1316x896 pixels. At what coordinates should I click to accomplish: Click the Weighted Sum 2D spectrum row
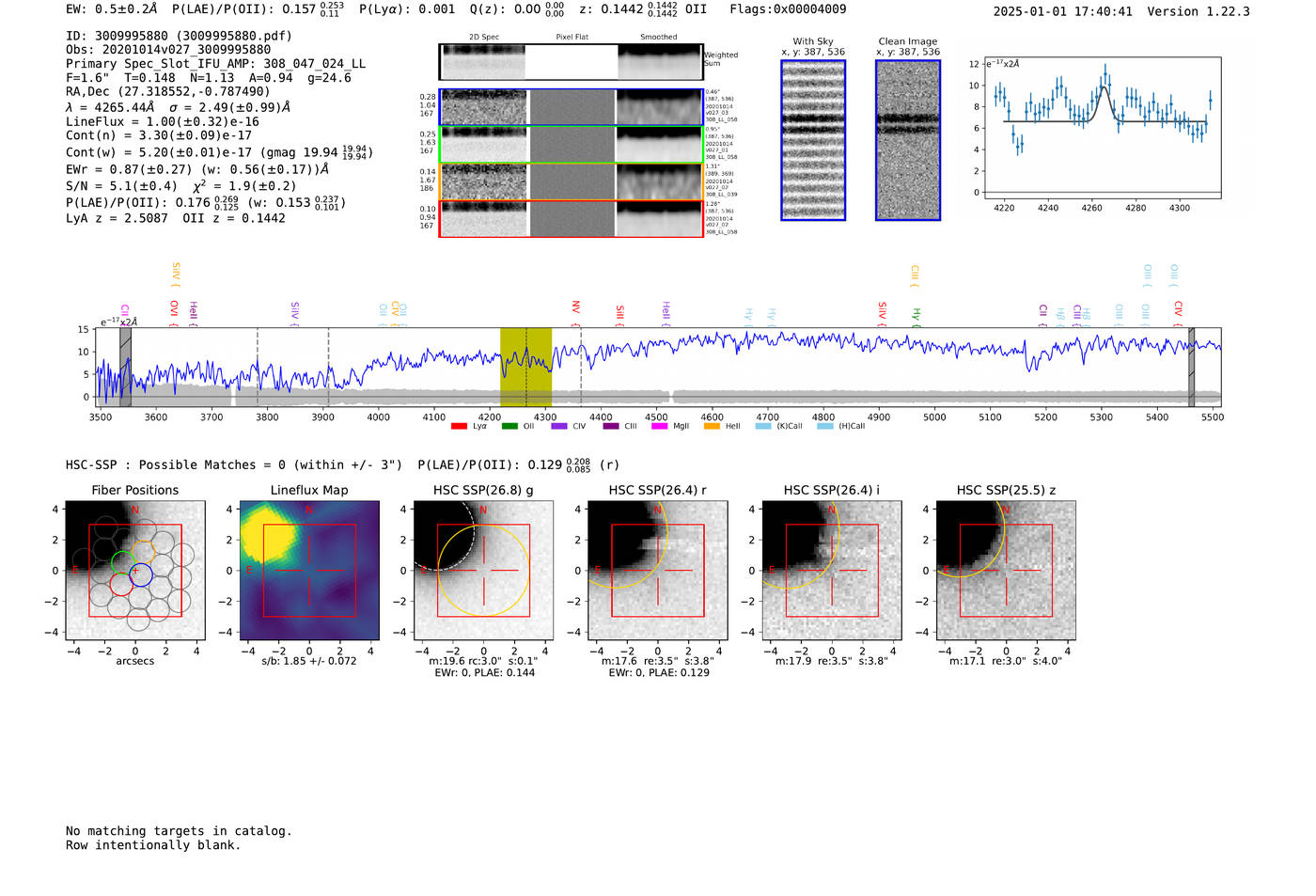click(x=572, y=62)
